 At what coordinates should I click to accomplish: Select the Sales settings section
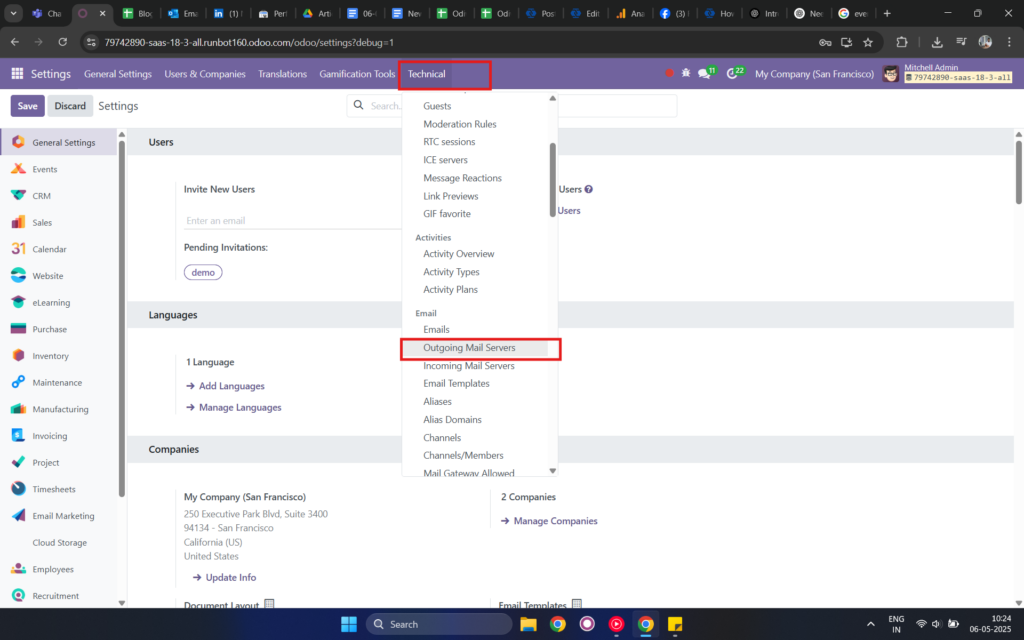tap(59, 223)
